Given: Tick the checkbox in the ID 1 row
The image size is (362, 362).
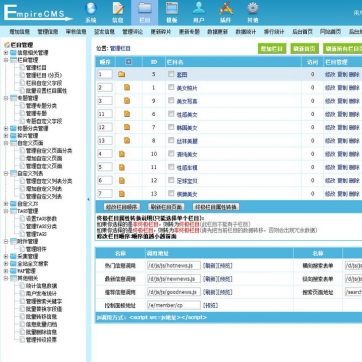Looking at the screenshot, I should [171, 87].
